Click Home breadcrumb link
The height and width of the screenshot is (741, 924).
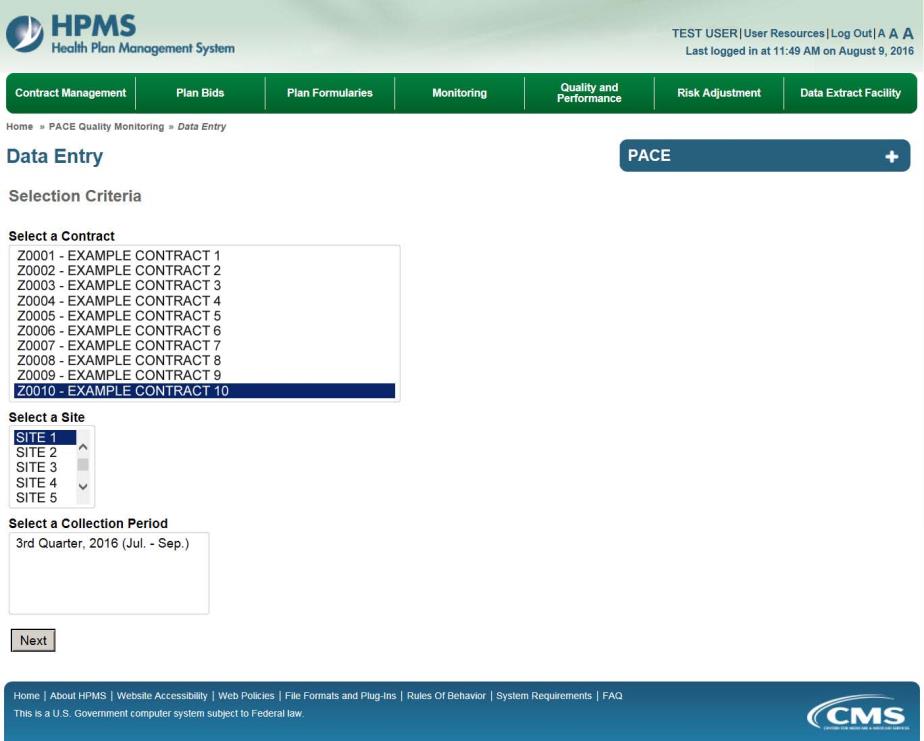click(19, 127)
